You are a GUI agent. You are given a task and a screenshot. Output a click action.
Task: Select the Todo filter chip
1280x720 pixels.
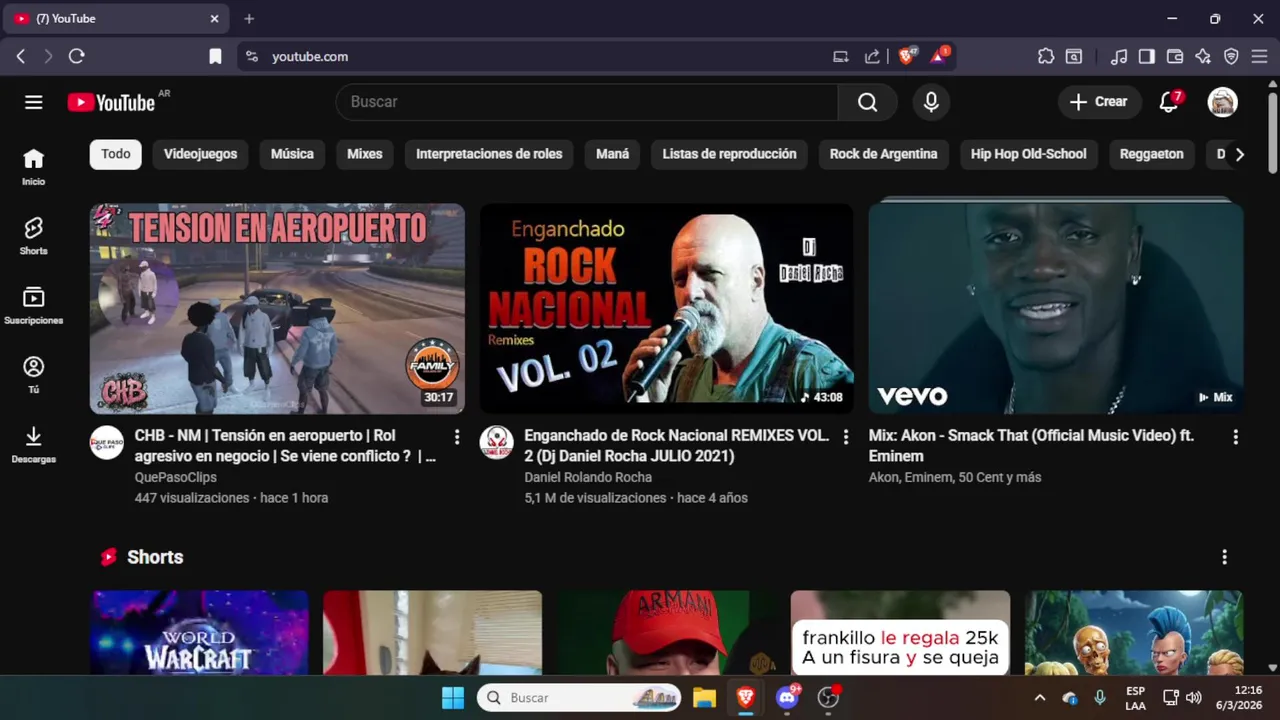[116, 154]
